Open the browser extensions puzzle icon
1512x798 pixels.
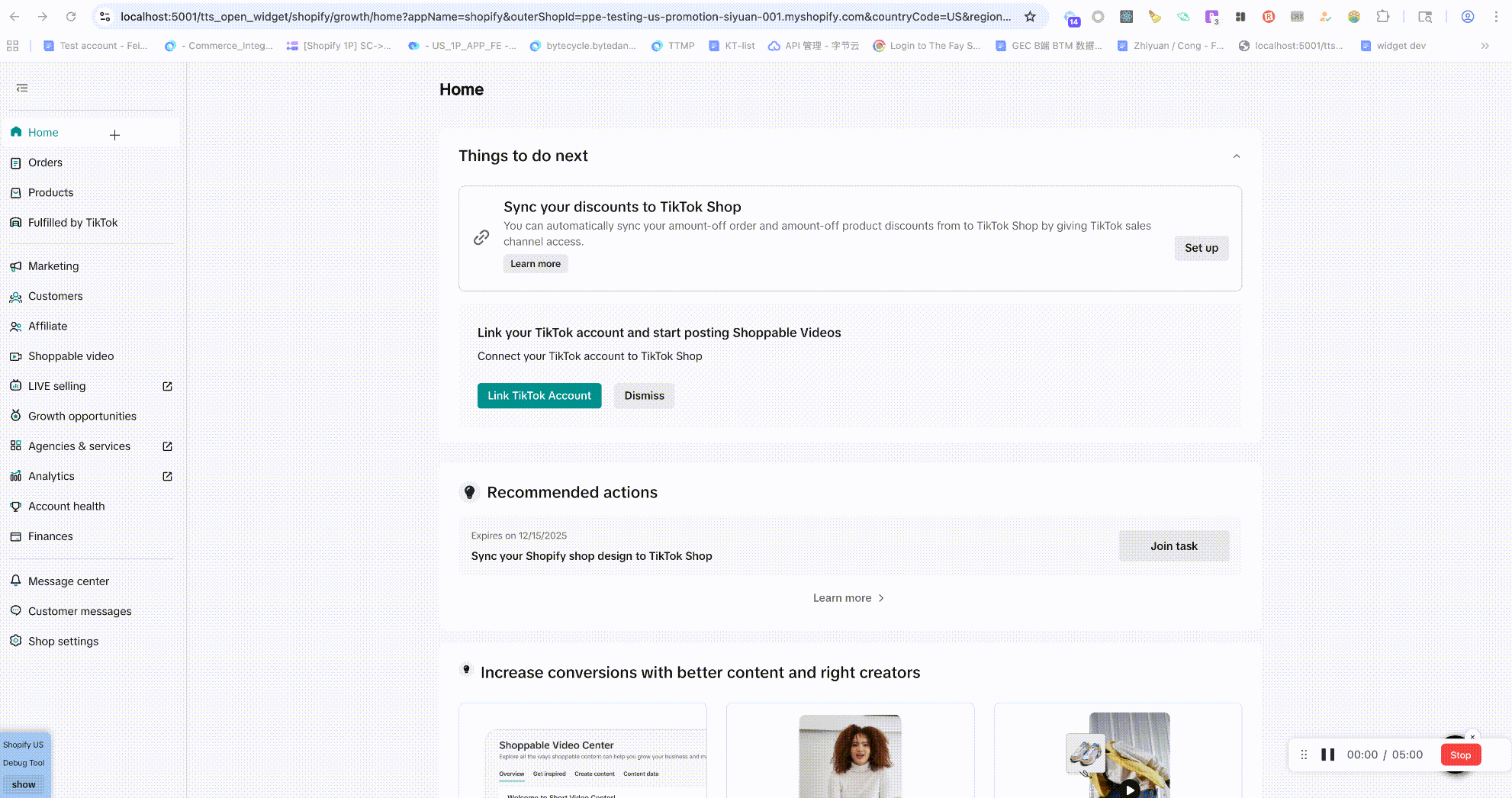click(x=1382, y=17)
